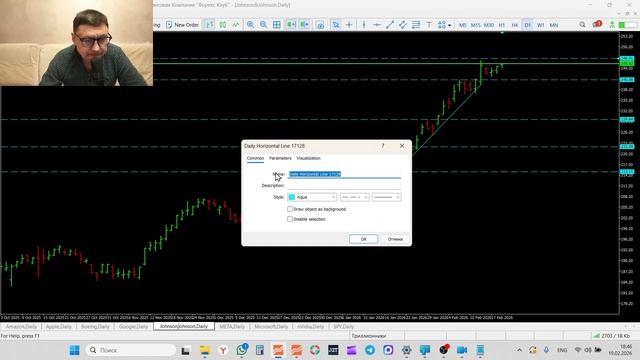Open the New Order button
The image size is (640, 360).
tap(182, 25)
